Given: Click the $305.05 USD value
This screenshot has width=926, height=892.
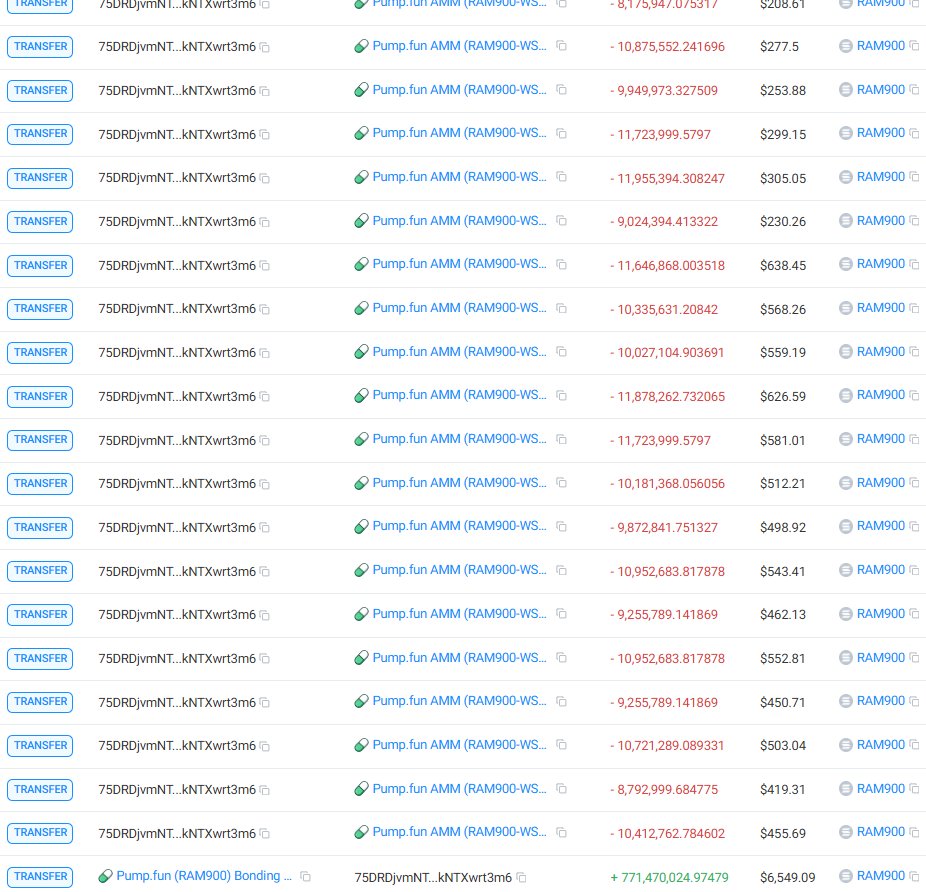Looking at the screenshot, I should click(x=783, y=178).
